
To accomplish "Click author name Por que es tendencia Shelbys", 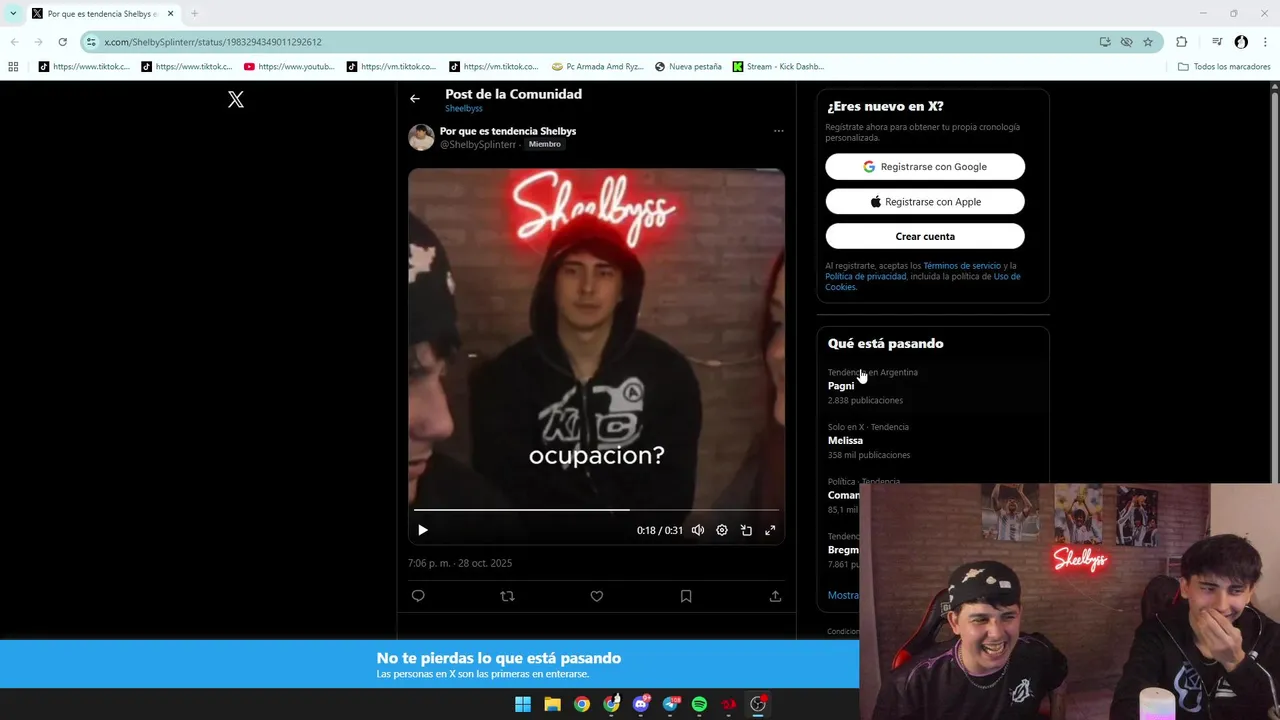I will tap(508, 131).
